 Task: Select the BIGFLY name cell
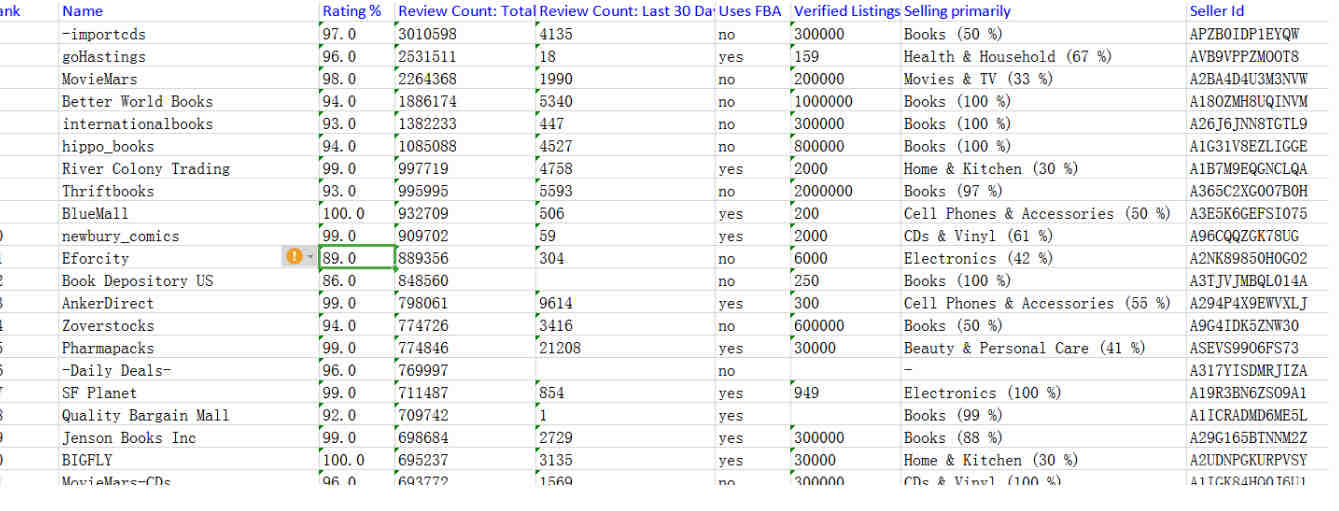87,460
